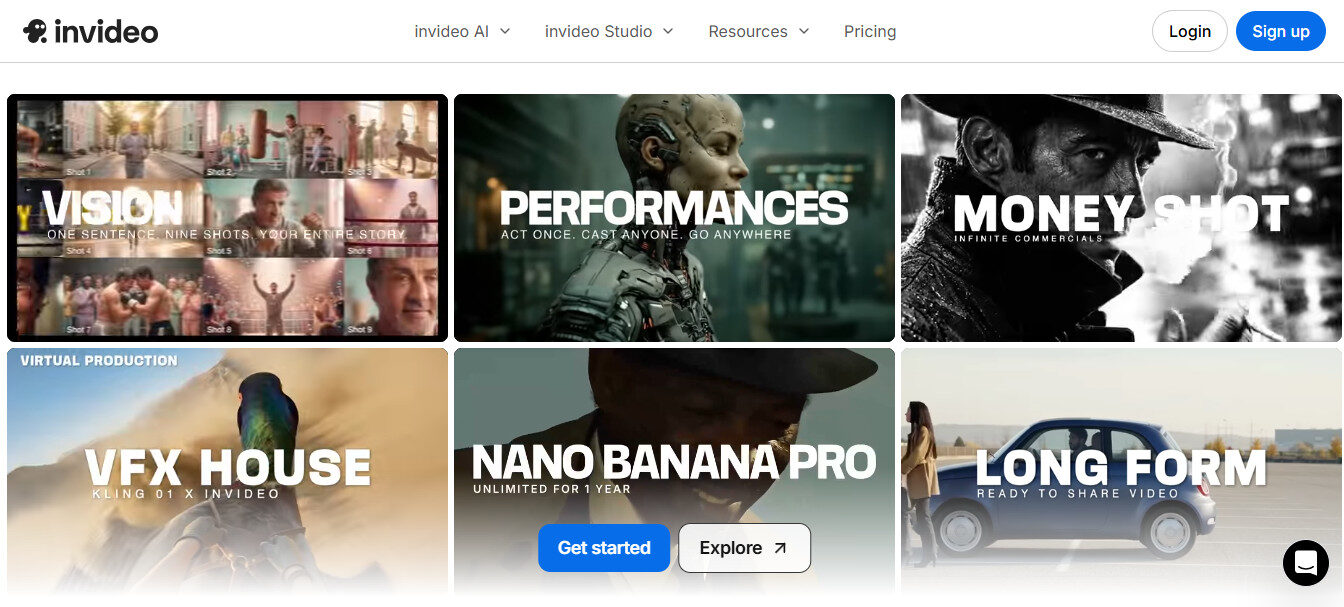Viewport: 1344px width, 607px height.
Task: Click the Sign up button
Action: click(x=1281, y=31)
